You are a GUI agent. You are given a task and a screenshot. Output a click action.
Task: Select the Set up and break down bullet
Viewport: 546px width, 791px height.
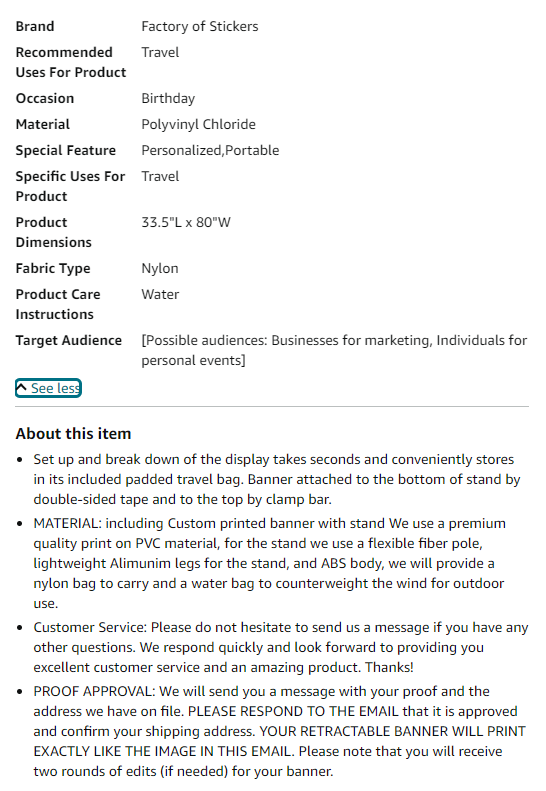tap(277, 479)
